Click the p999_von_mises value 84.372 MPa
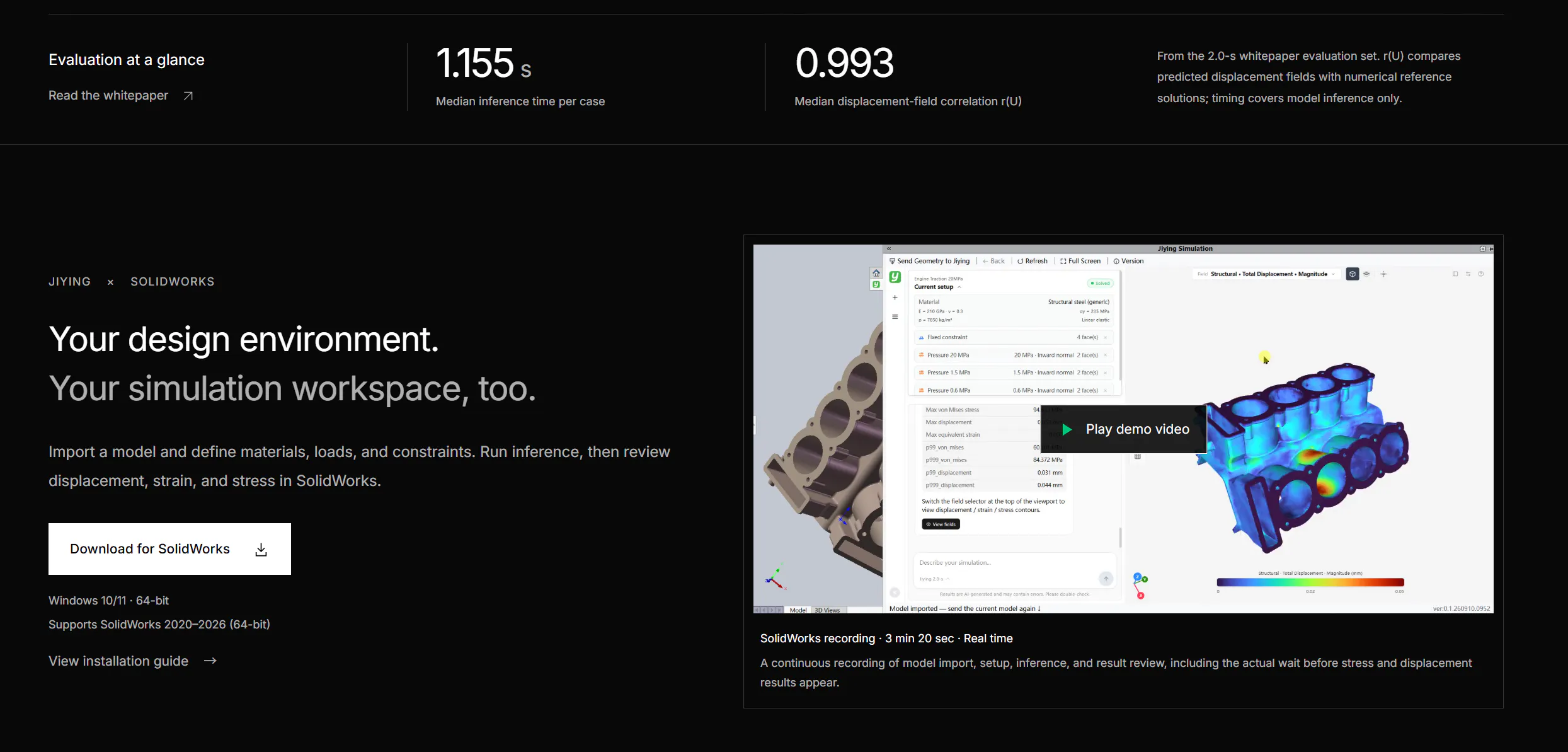 click(1048, 460)
